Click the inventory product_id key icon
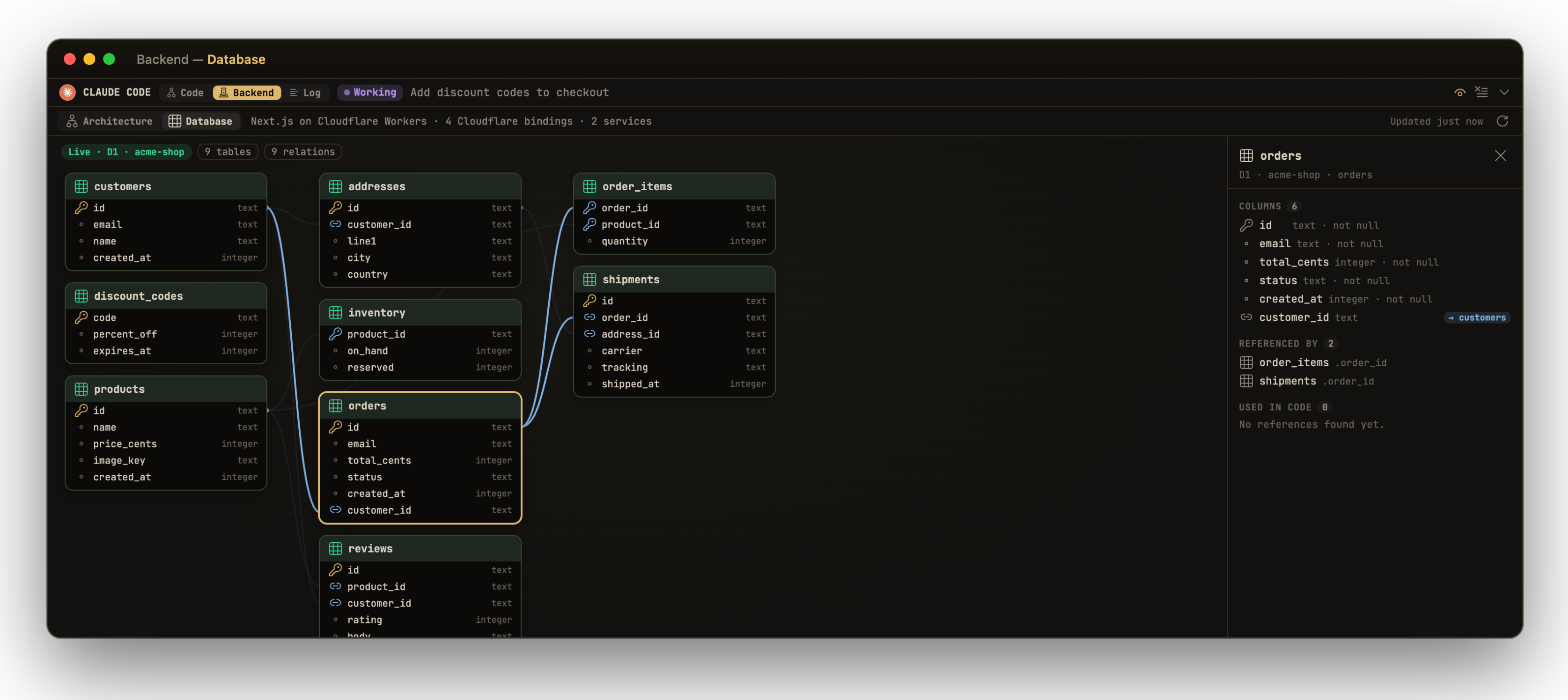This screenshot has width=1568, height=700. pos(336,334)
